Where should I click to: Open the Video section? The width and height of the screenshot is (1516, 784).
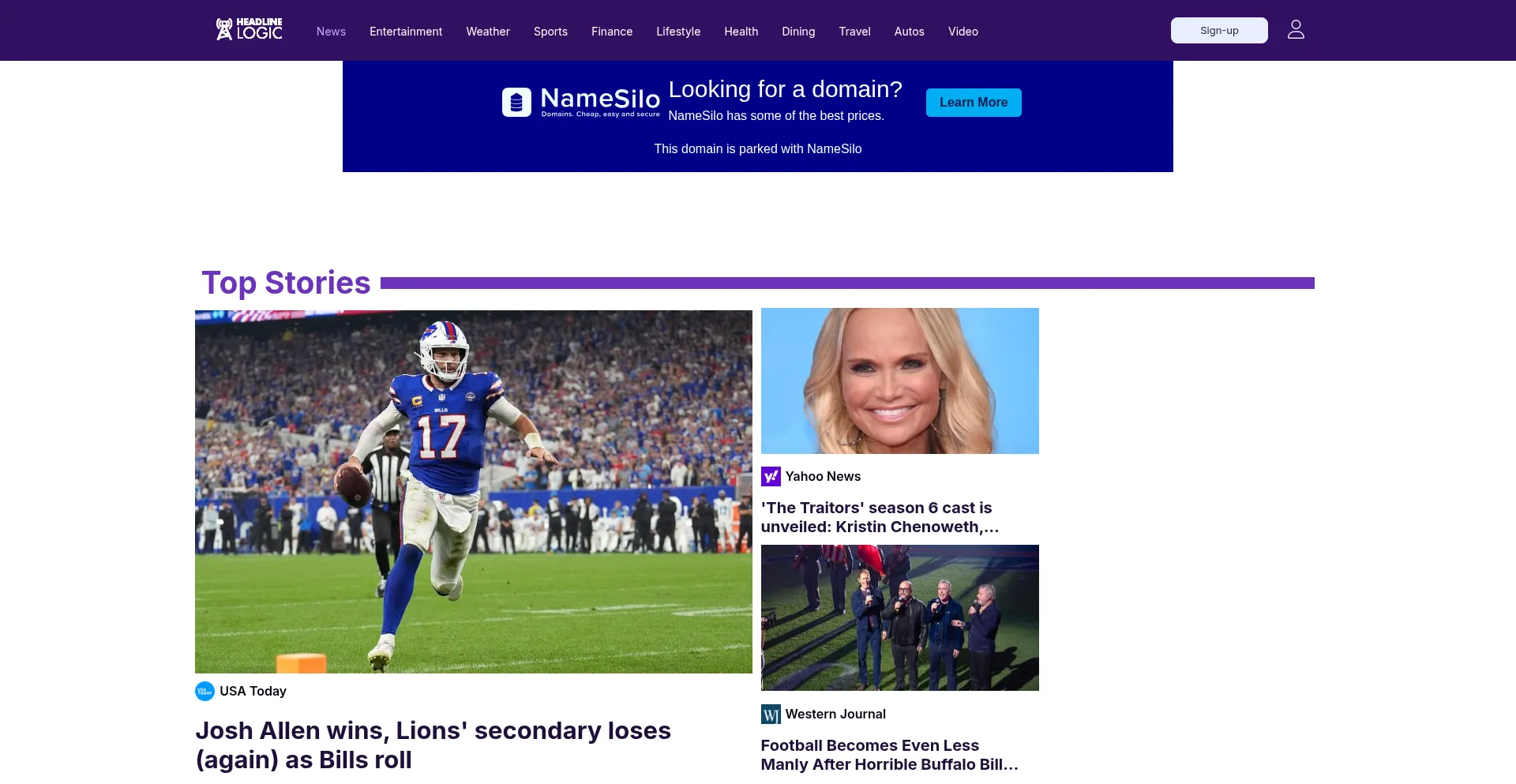pos(963,32)
